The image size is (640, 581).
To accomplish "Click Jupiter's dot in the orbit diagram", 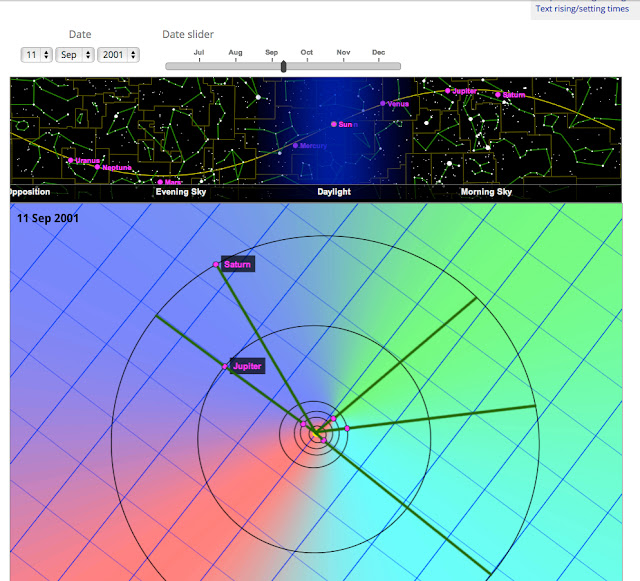I will [225, 367].
